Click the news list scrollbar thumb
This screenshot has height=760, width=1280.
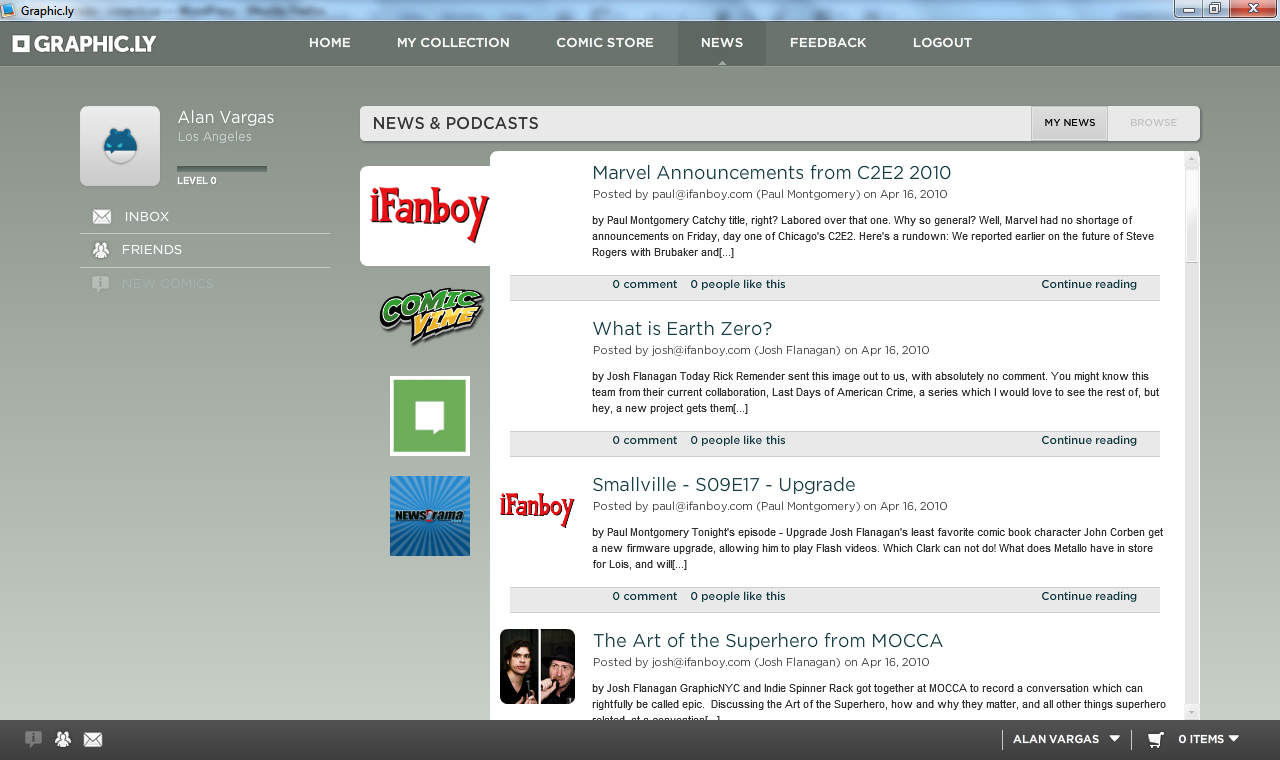coord(1191,215)
